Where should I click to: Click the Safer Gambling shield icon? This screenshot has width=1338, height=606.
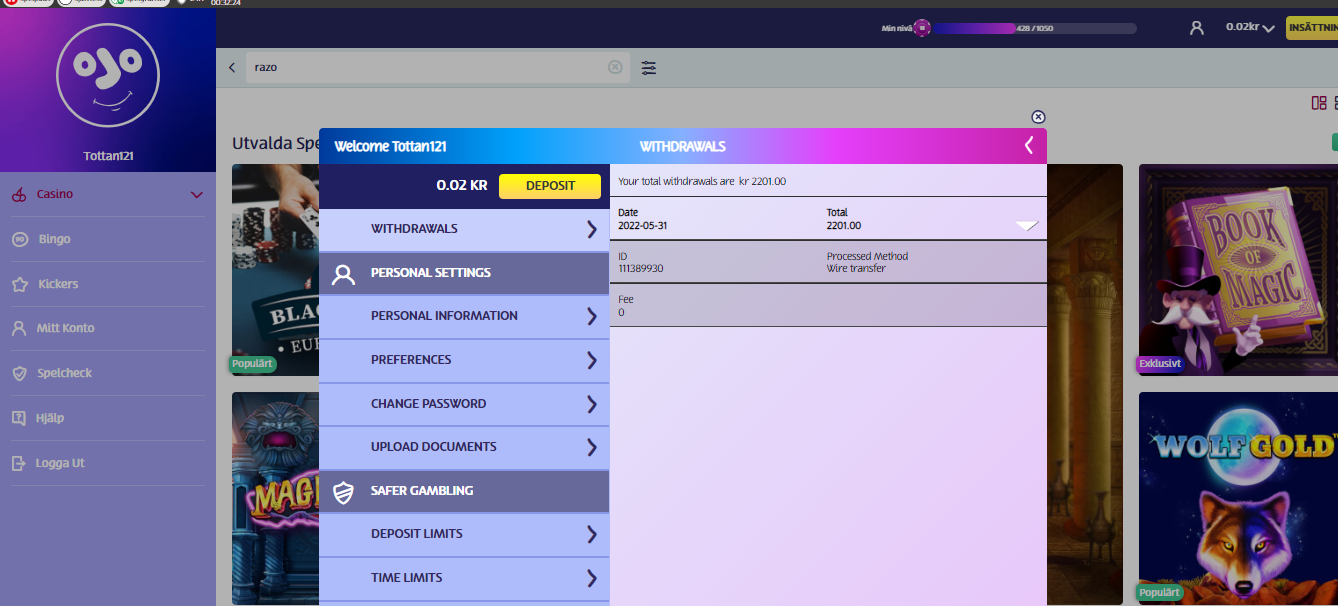point(343,491)
